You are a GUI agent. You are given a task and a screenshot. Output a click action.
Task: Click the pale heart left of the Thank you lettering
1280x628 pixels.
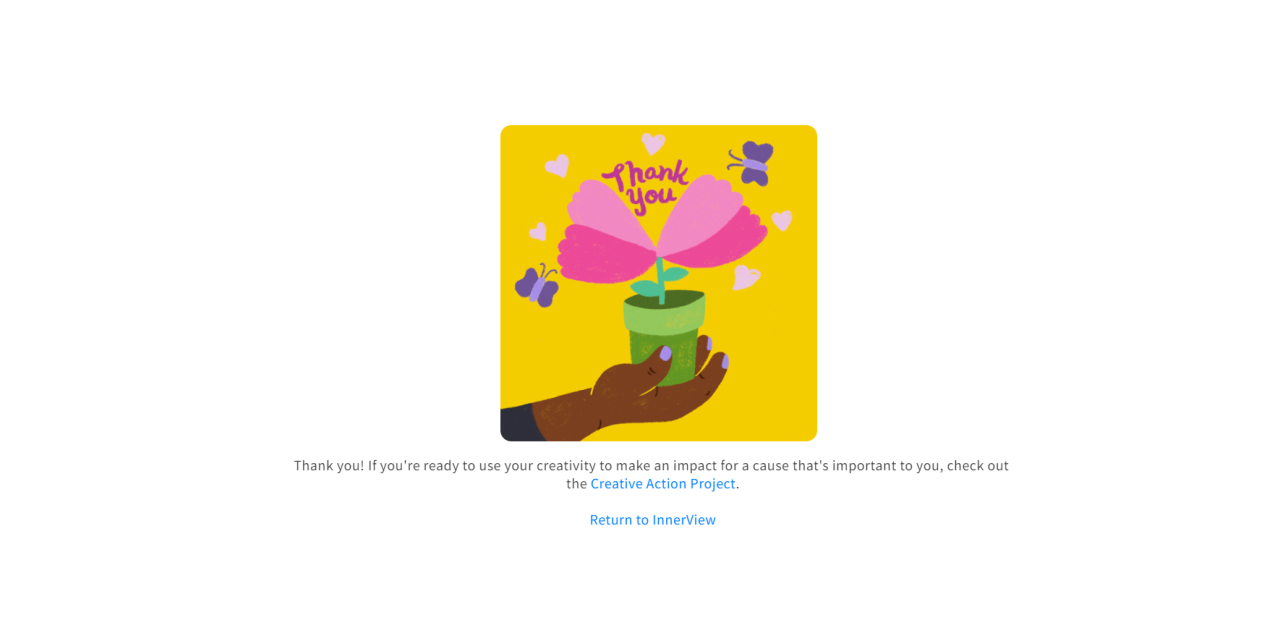(558, 165)
